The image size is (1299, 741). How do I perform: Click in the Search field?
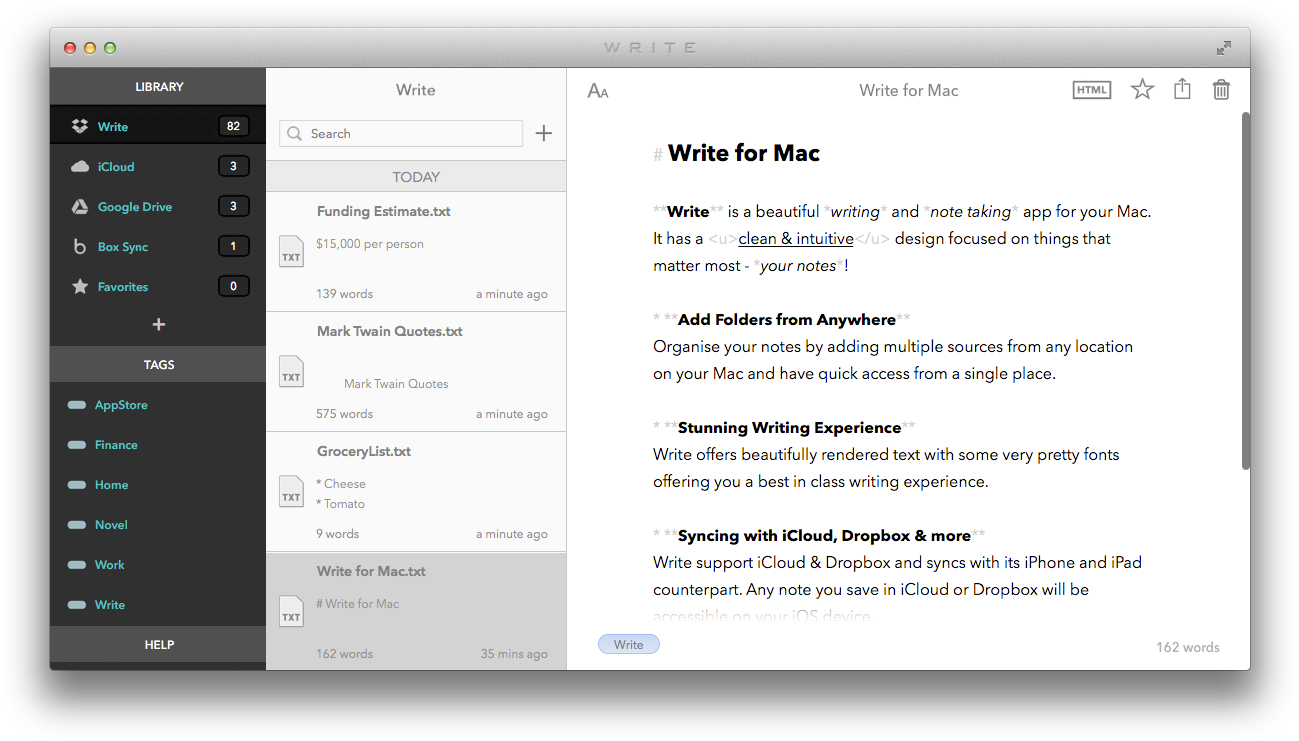(x=401, y=134)
